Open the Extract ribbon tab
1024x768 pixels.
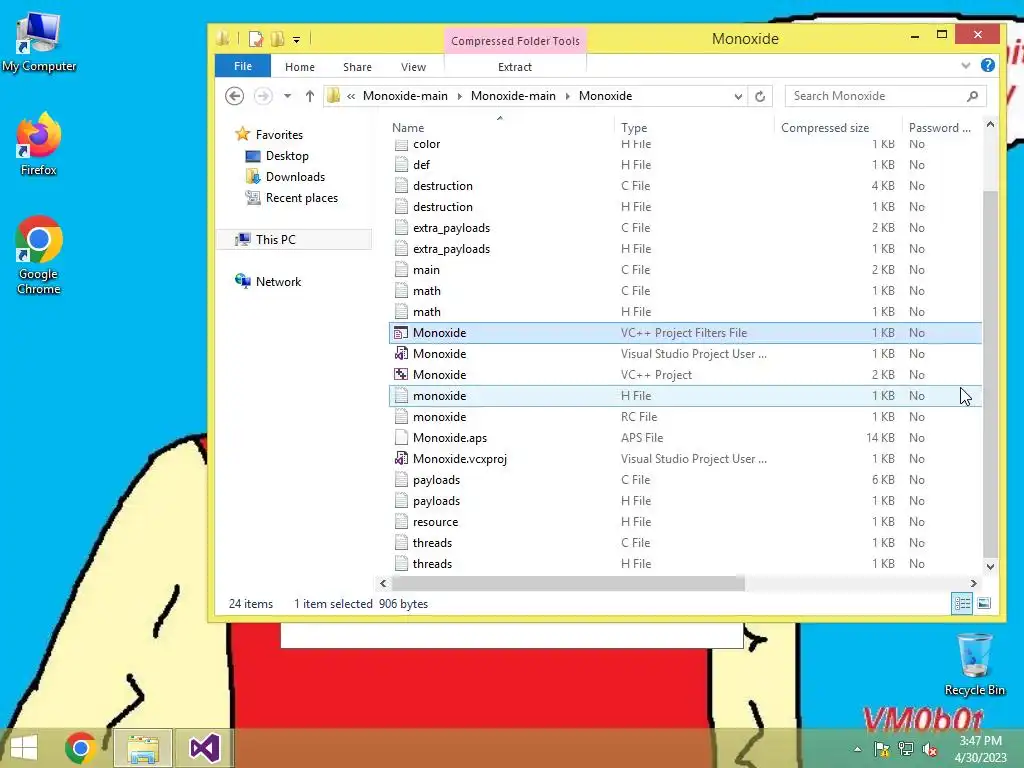515,67
